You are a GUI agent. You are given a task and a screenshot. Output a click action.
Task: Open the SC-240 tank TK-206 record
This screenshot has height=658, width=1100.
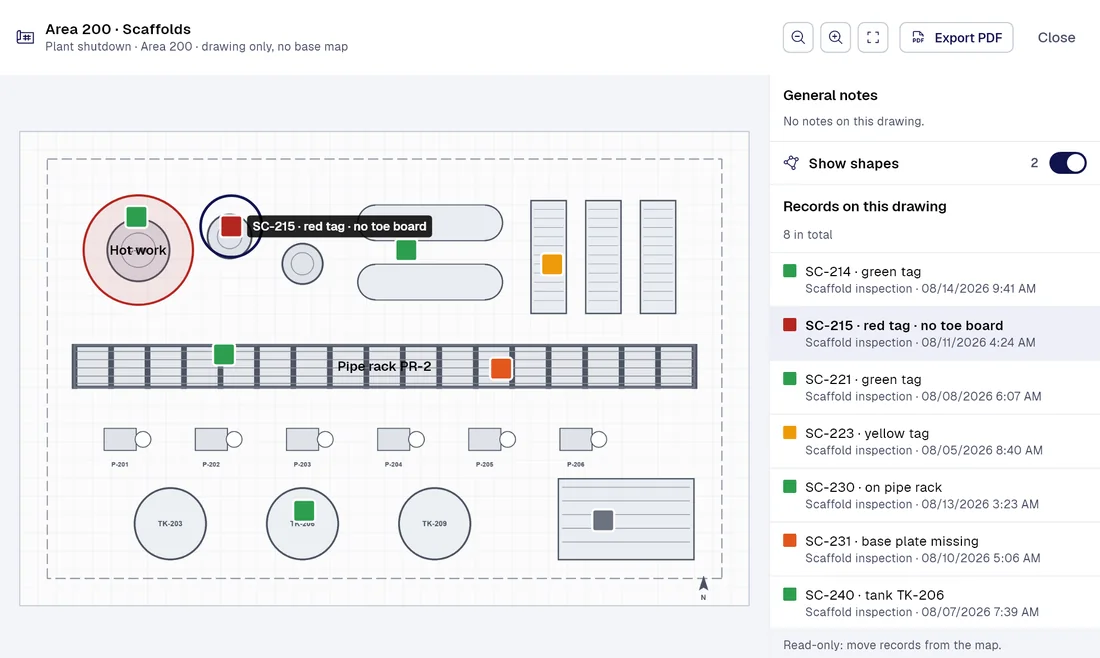pos(934,603)
